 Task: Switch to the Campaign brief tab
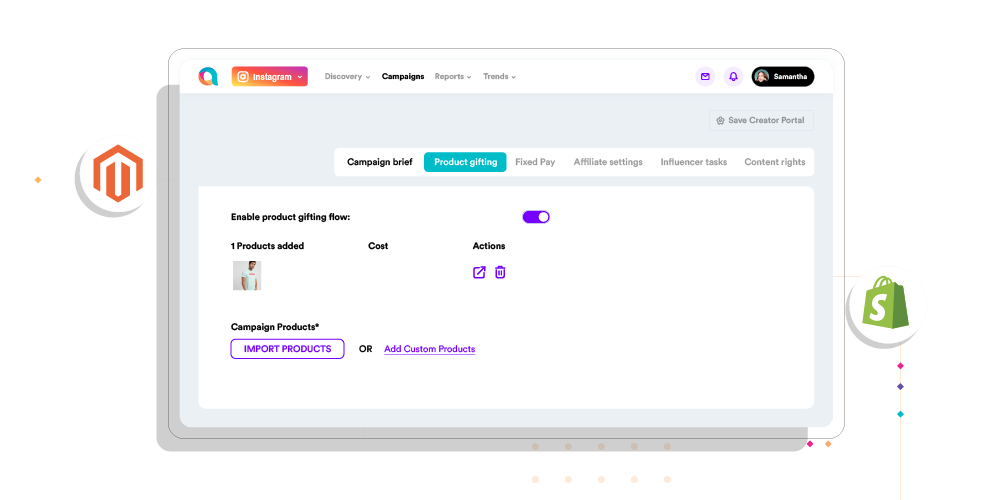coord(380,162)
